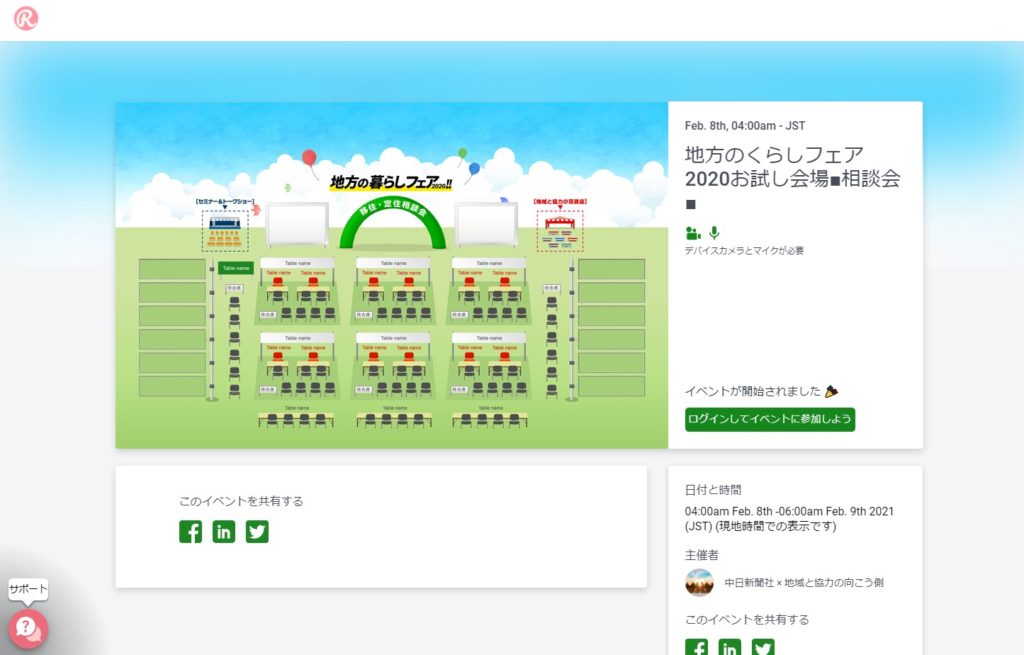Share event on LinkedIn in left card

[x=223, y=532]
